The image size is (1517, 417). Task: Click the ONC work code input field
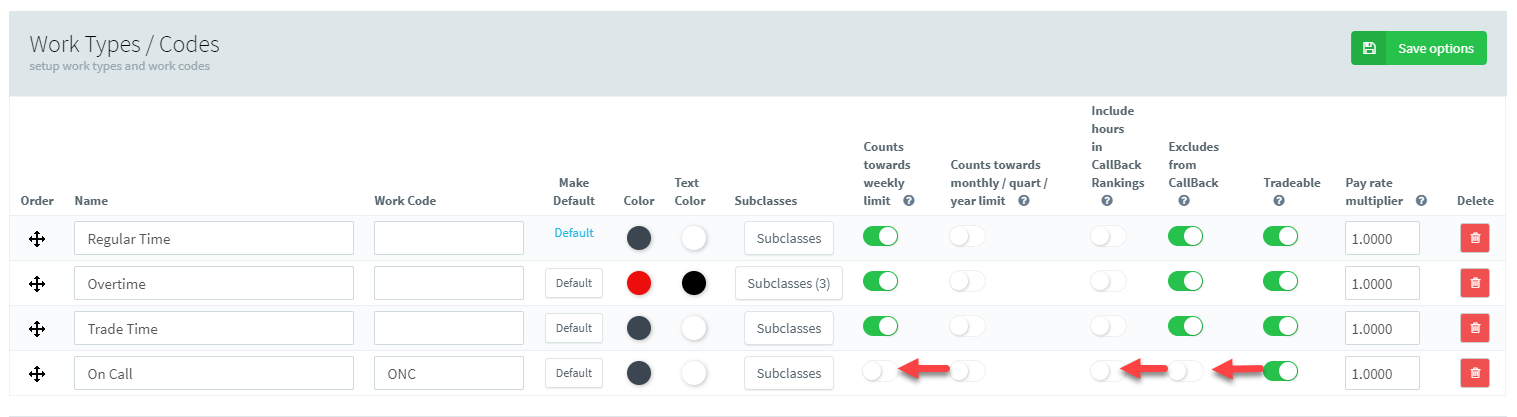pos(448,373)
